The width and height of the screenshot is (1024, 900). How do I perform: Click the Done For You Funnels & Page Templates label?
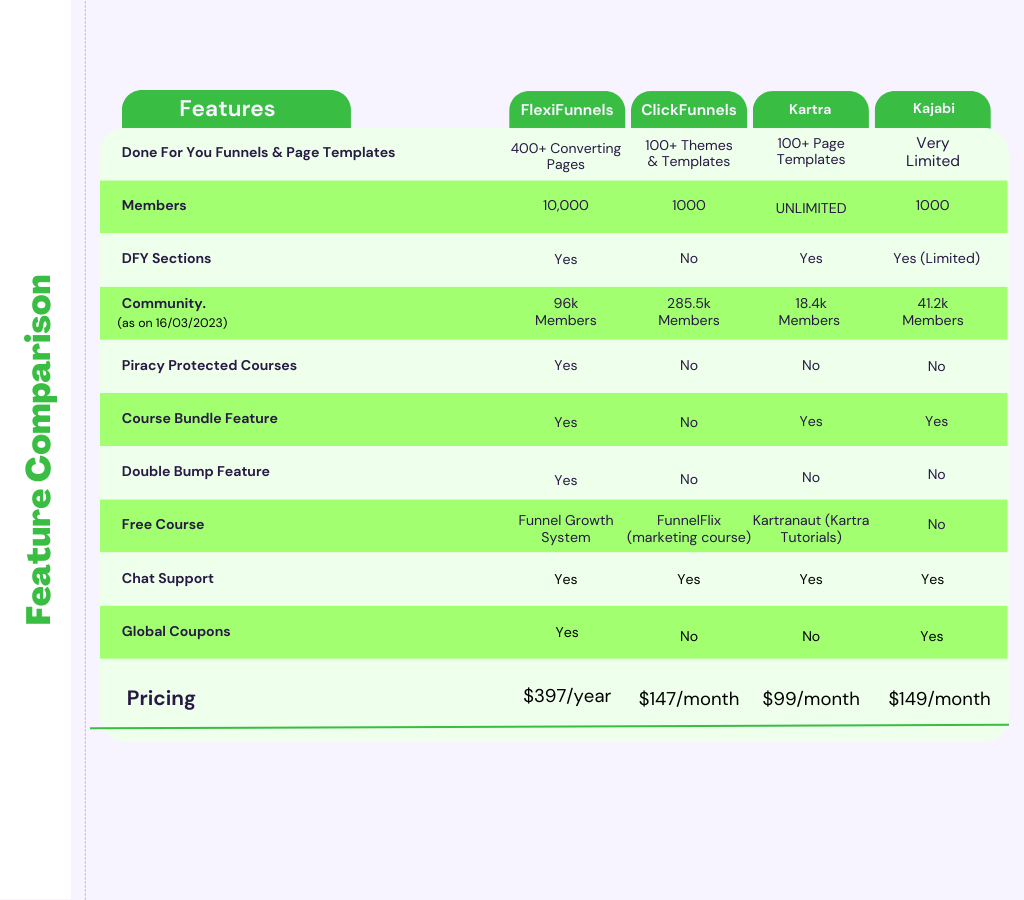tap(259, 152)
